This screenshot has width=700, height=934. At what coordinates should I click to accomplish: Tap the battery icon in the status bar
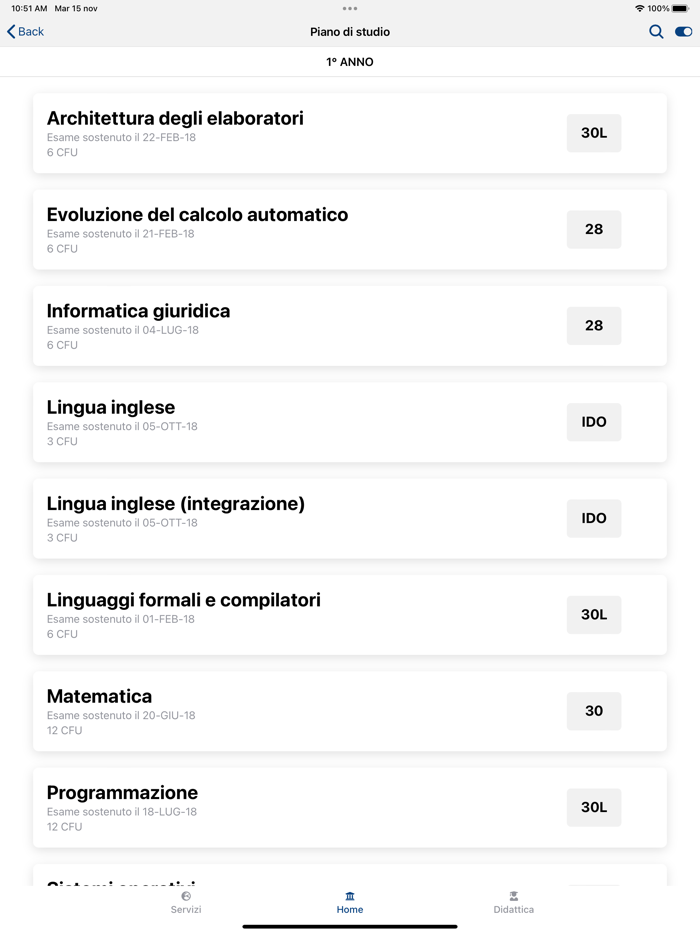point(683,8)
